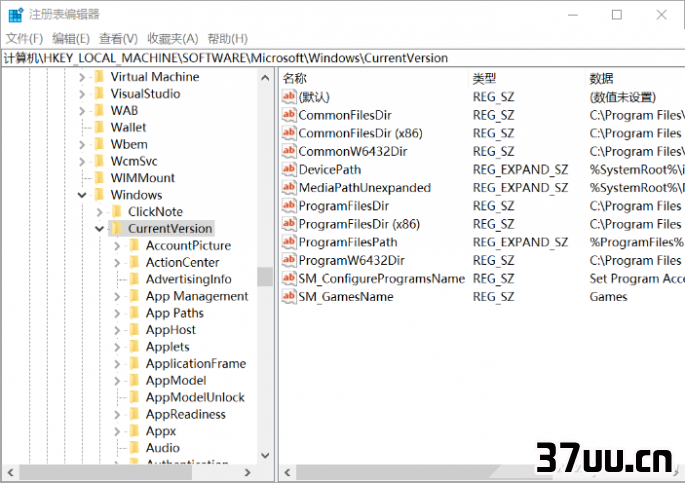Click the string icon beside MediaPathUnexpanded

click(x=289, y=187)
